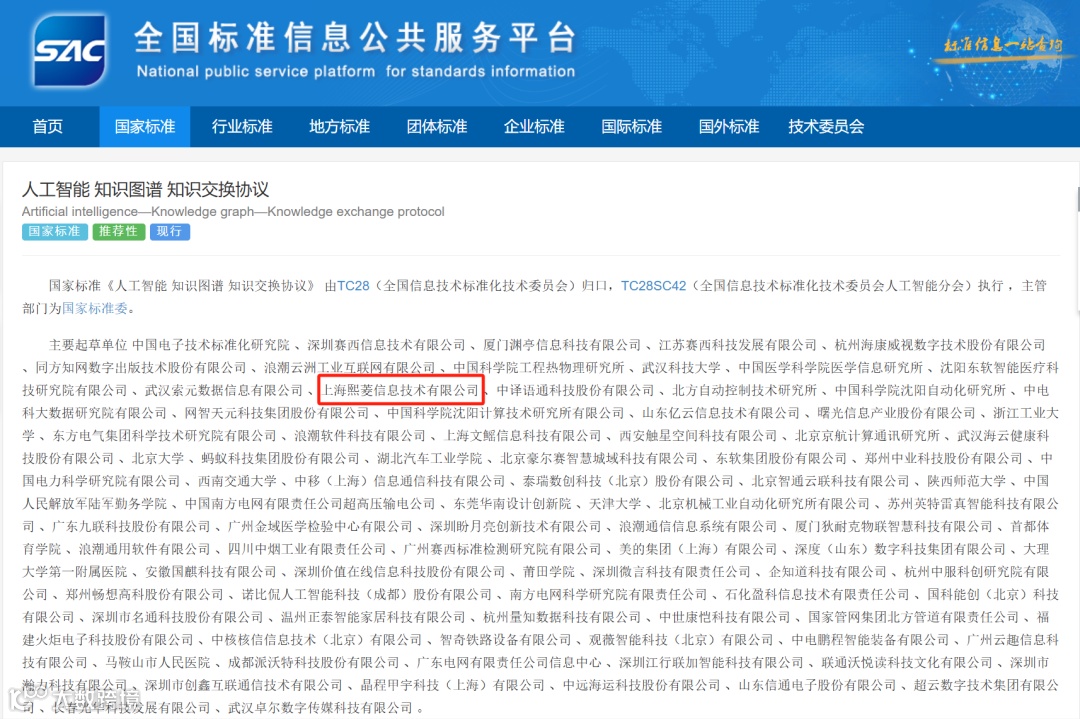Click the text 武汉卓尔数字传媒科技有限公司
Screen dimensions: 1080x719
click(x=320, y=708)
